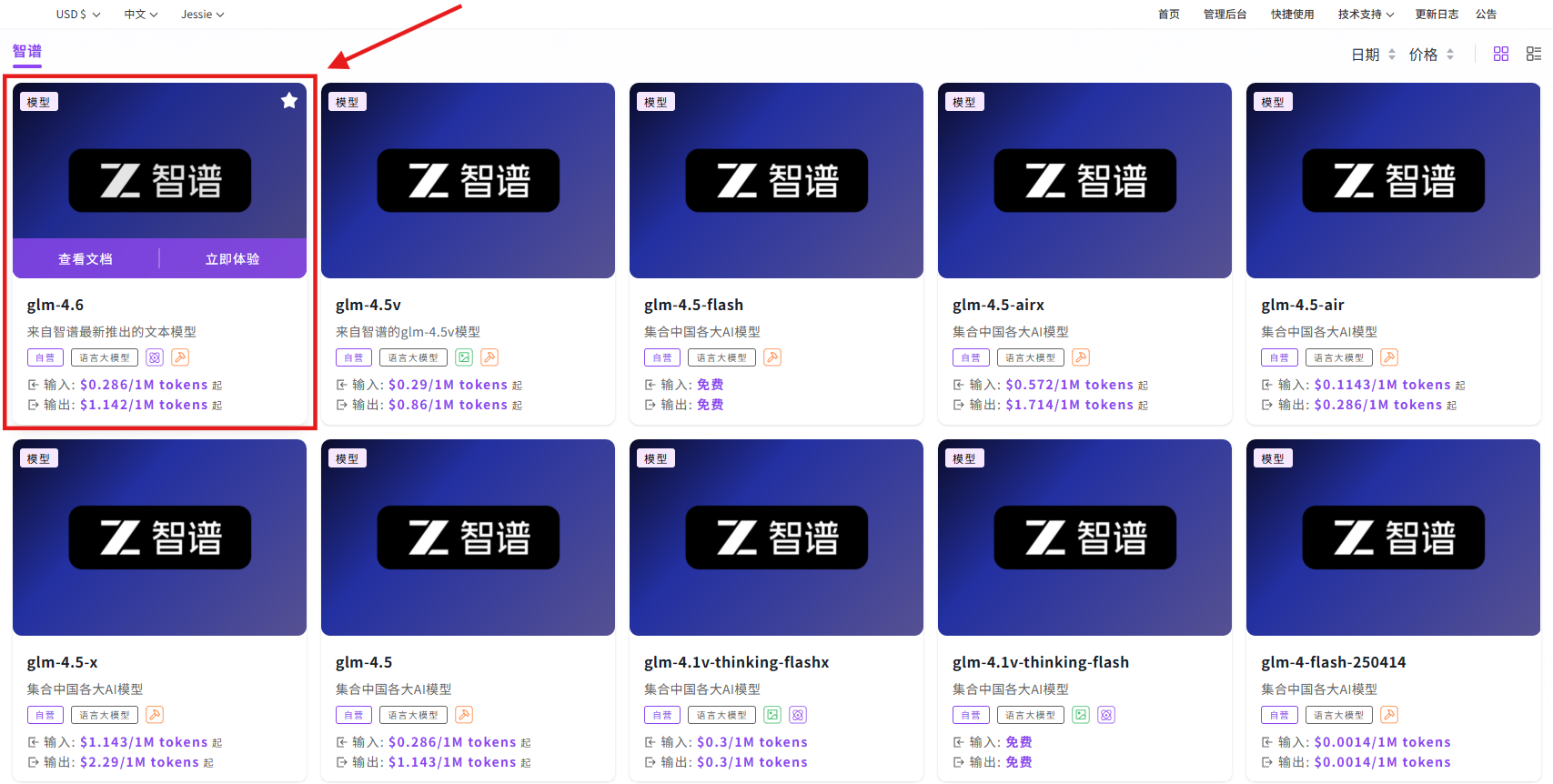1553x784 pixels.
Task: Click the tool icon on the glm-4.5-flash card
Action: coord(772,357)
